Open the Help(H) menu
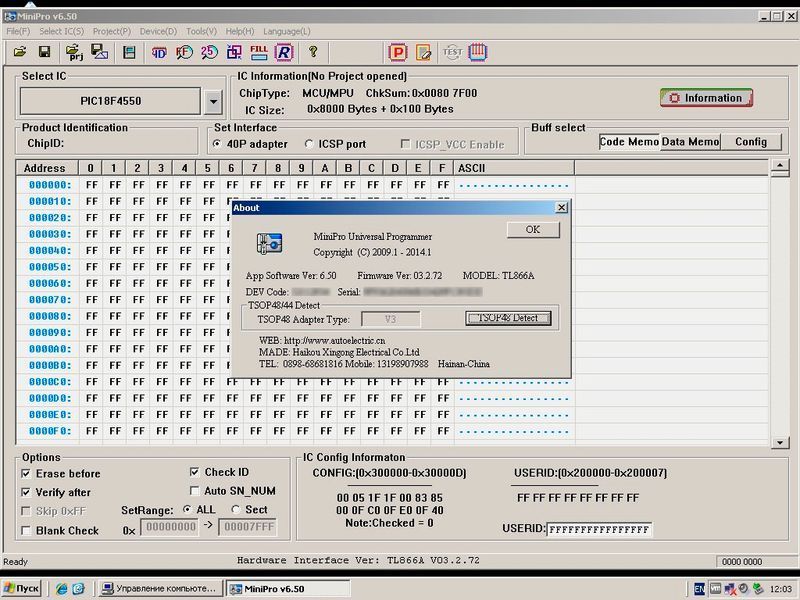 [x=240, y=31]
